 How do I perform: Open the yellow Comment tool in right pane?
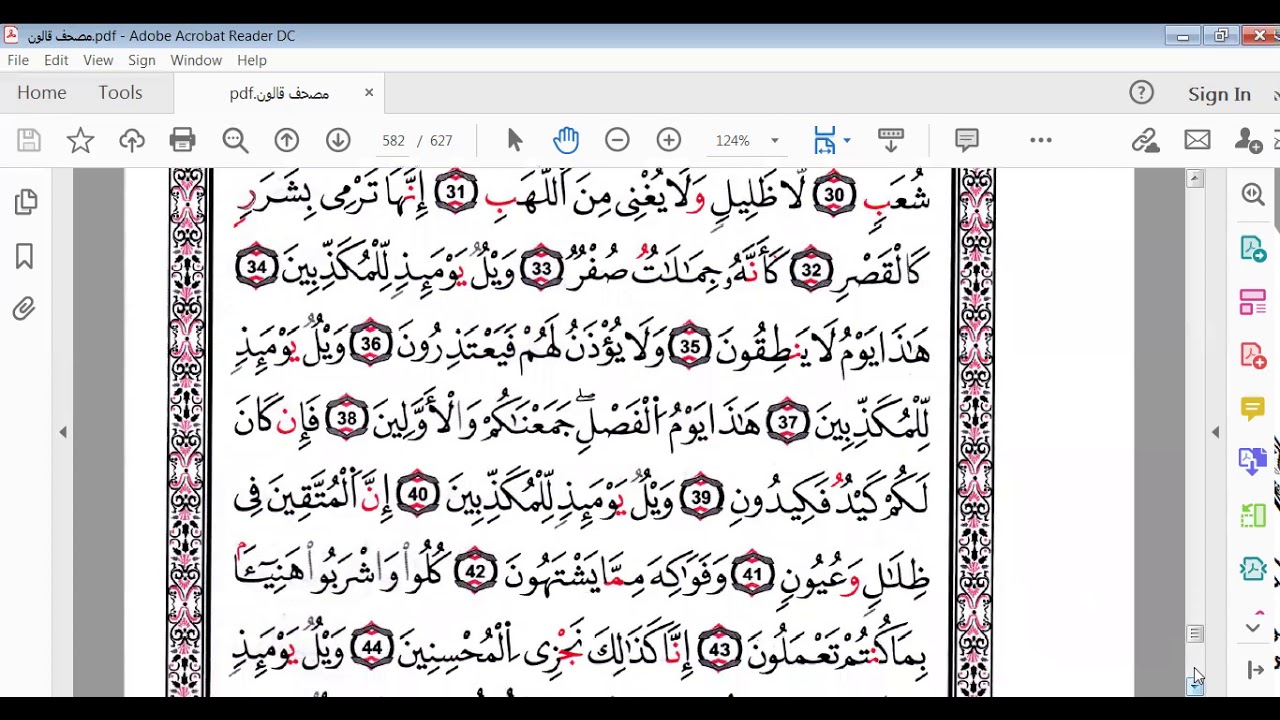[x=1253, y=408]
